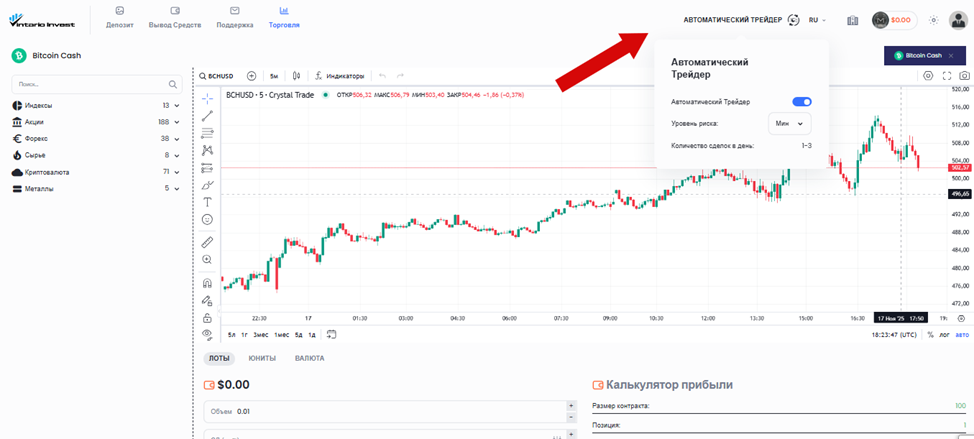Toggle the magnet snap mode
Image resolution: width=974 pixels, height=439 pixels.
point(207,283)
